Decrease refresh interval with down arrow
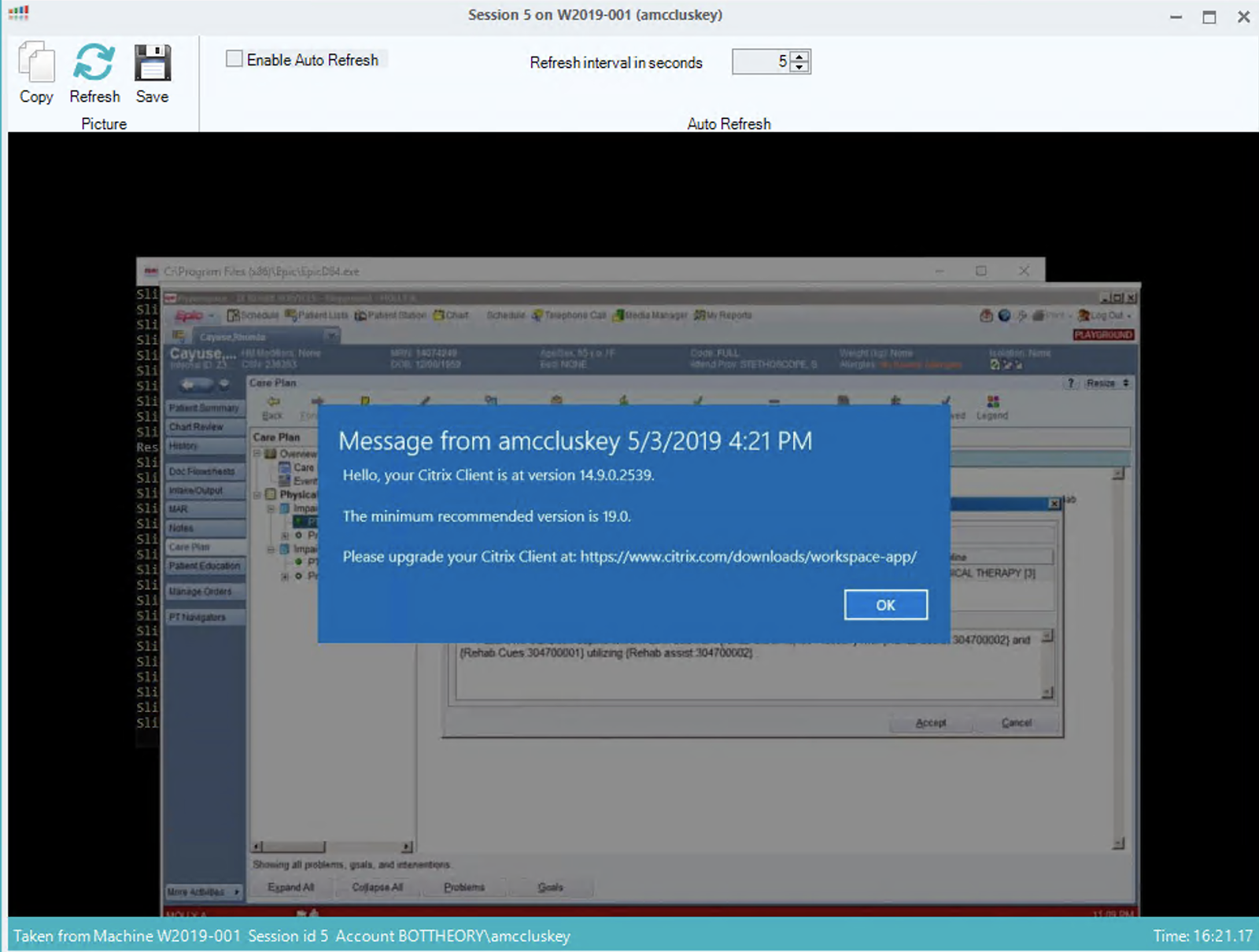This screenshot has width=1259, height=952. click(x=799, y=67)
